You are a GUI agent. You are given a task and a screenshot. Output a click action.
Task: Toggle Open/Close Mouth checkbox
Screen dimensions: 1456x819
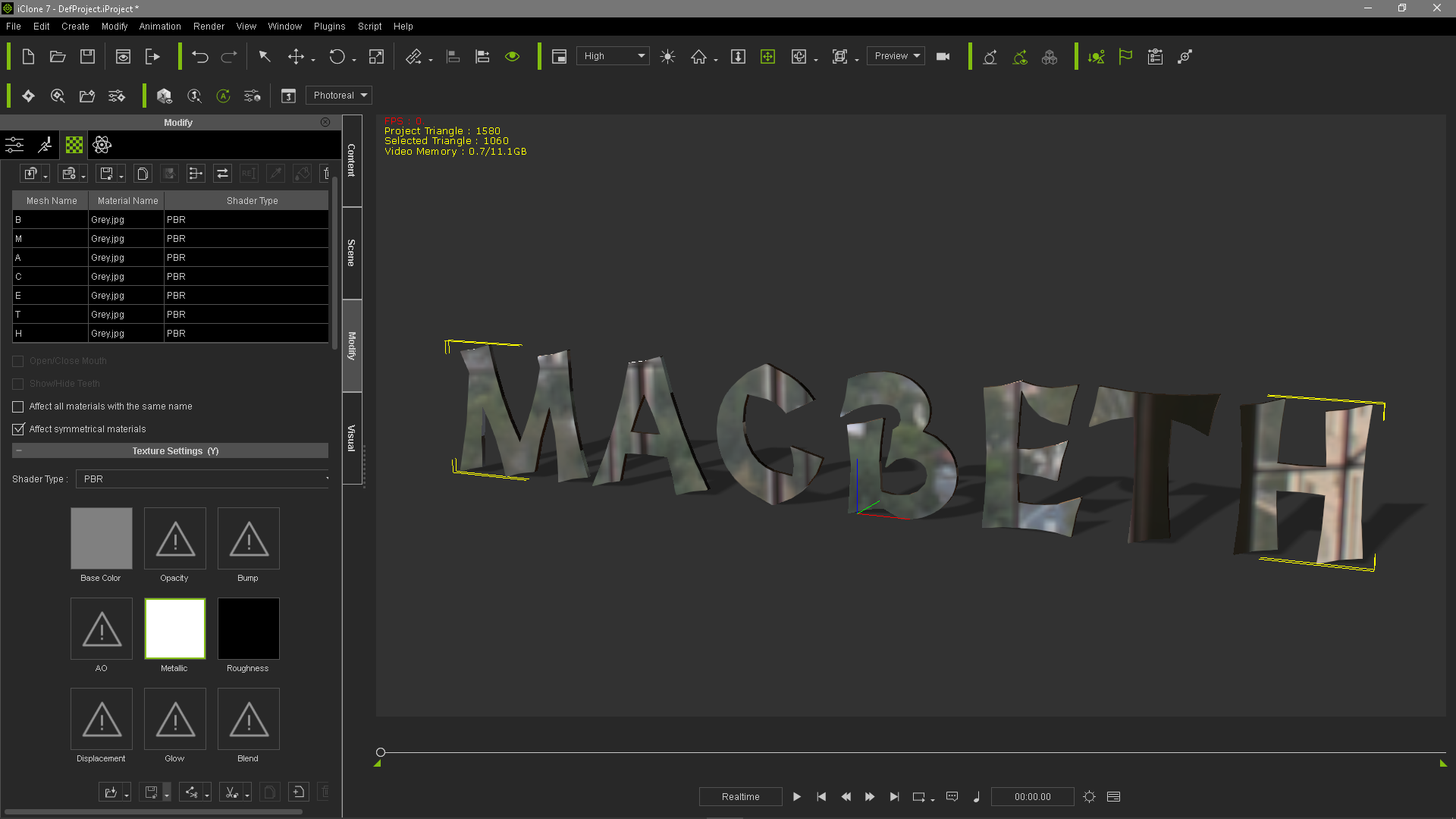18,361
